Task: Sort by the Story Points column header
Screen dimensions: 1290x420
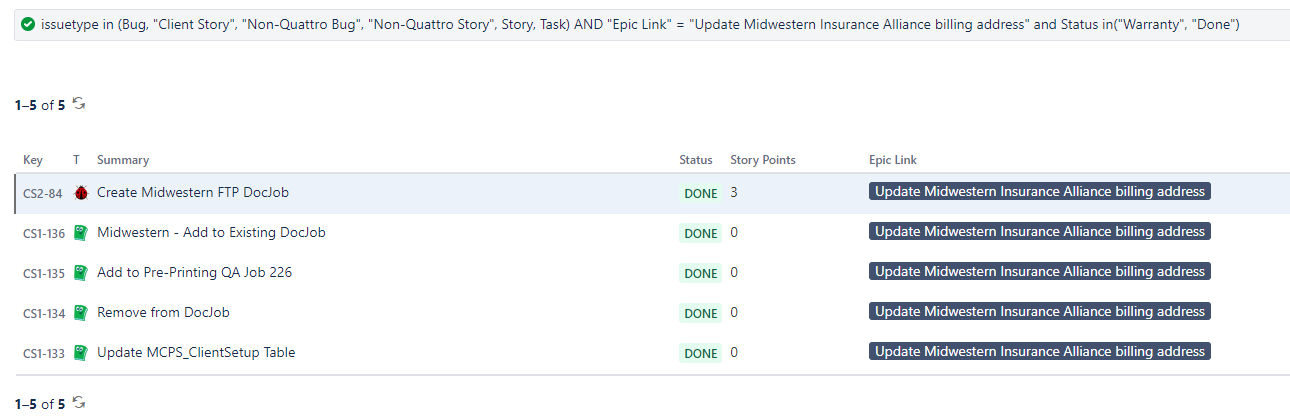Action: [x=763, y=160]
